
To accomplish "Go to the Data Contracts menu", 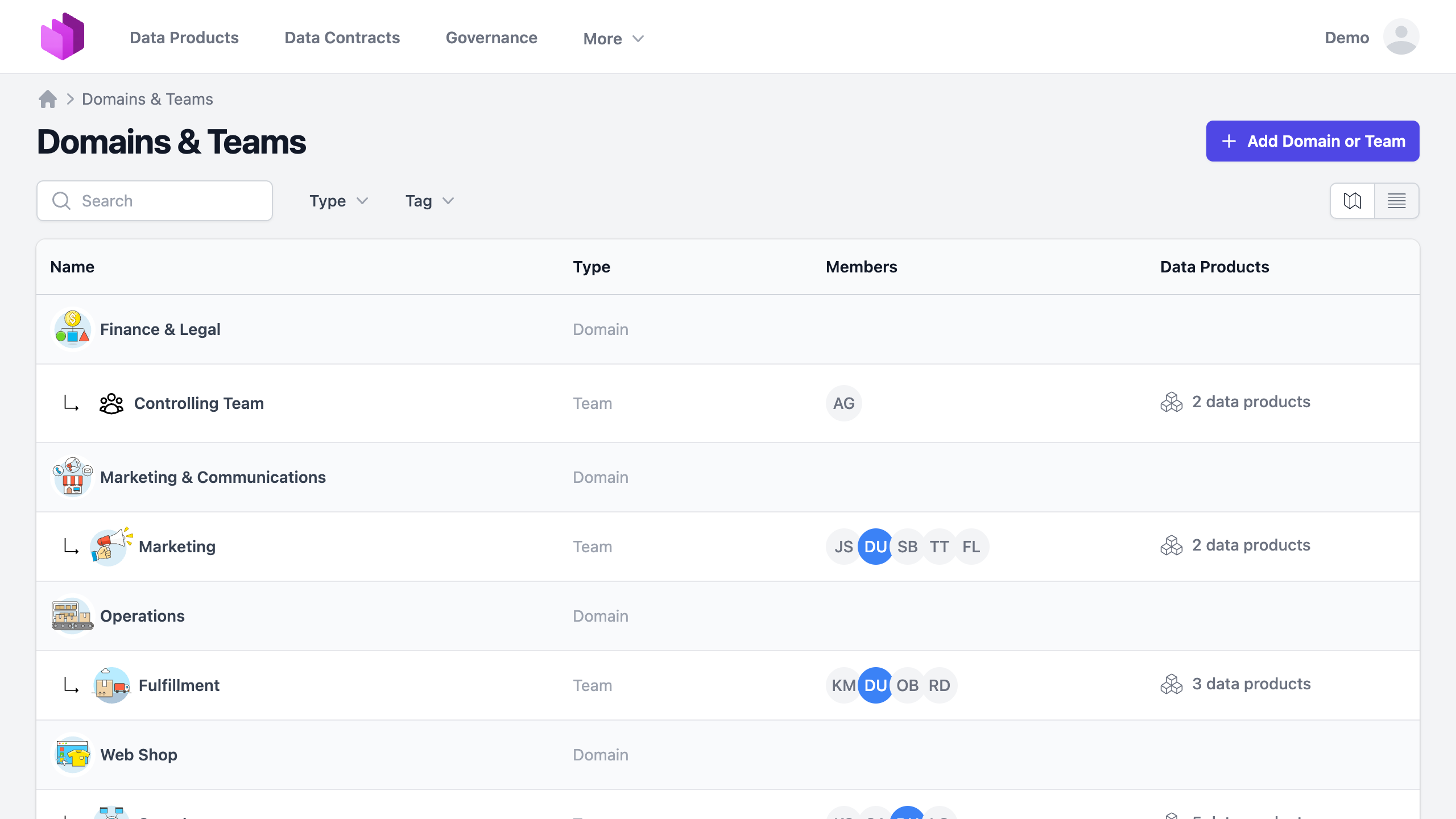I will coord(342,38).
